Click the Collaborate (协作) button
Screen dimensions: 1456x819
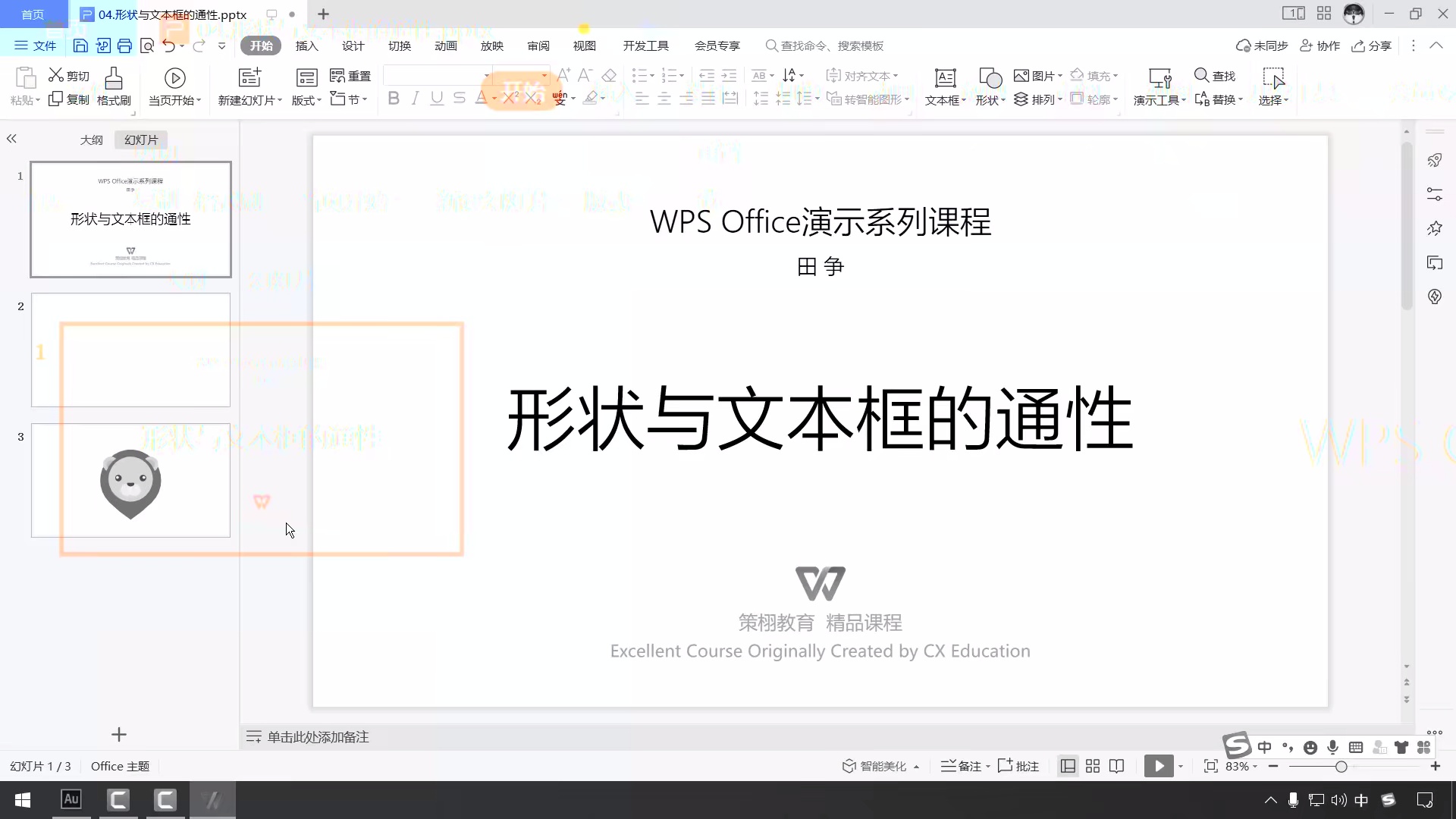1320,45
